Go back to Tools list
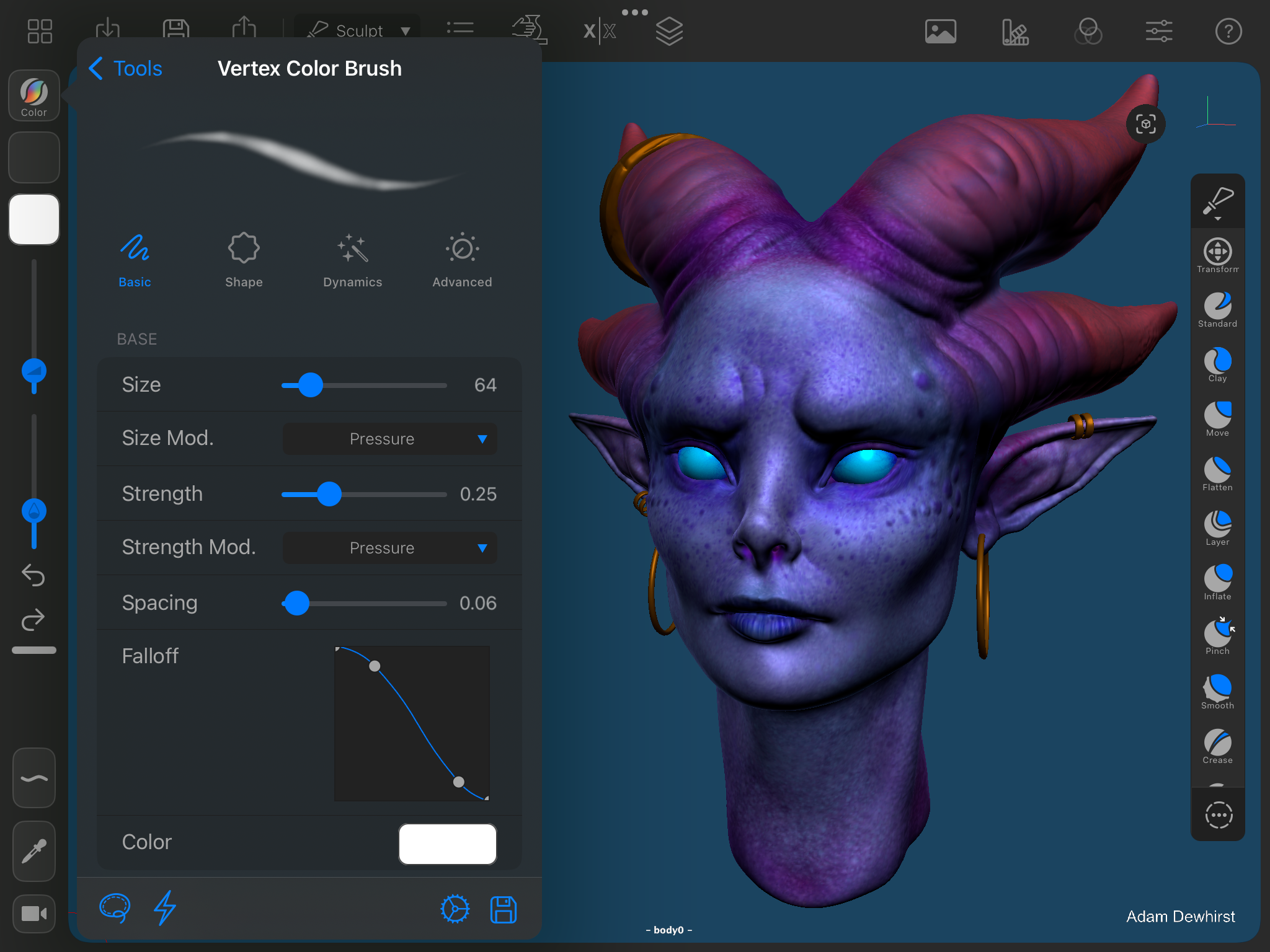1270x952 pixels. click(x=126, y=68)
